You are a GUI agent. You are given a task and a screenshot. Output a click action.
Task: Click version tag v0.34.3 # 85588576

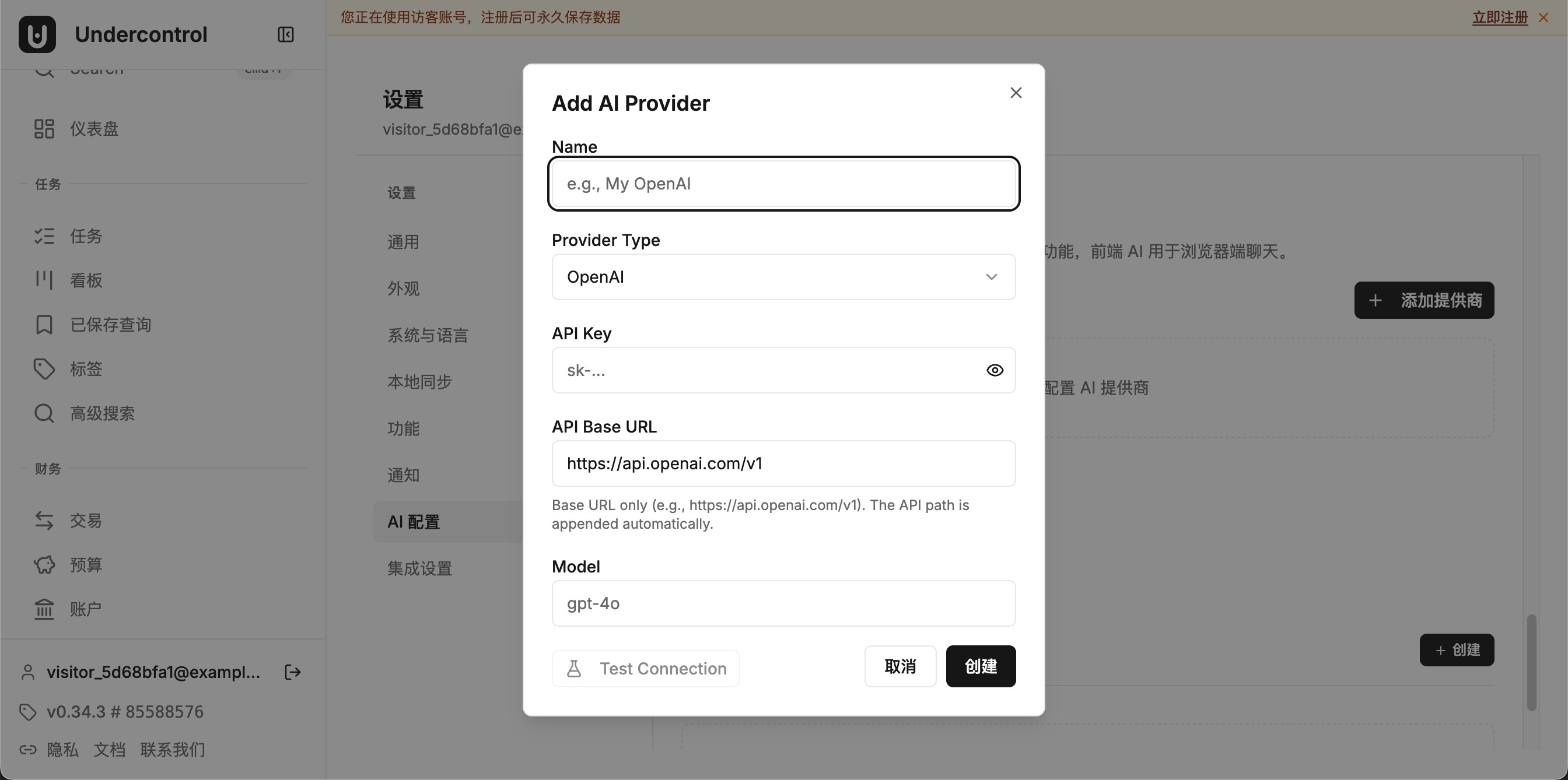click(125, 712)
